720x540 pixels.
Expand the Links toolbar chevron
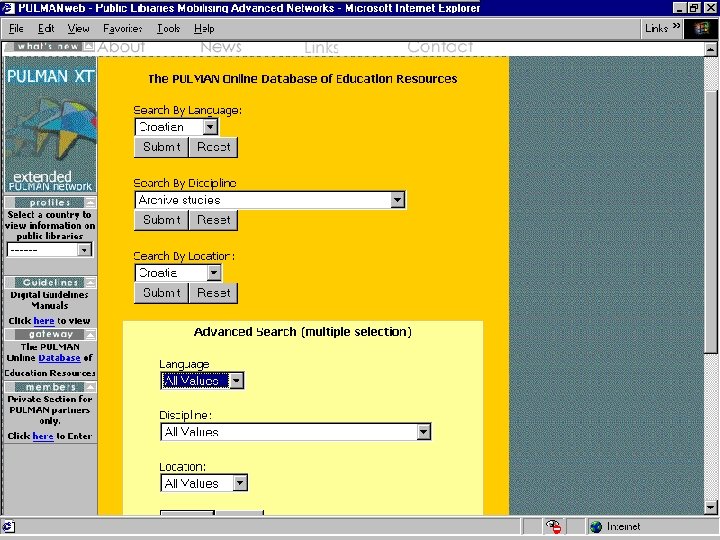tap(676, 27)
